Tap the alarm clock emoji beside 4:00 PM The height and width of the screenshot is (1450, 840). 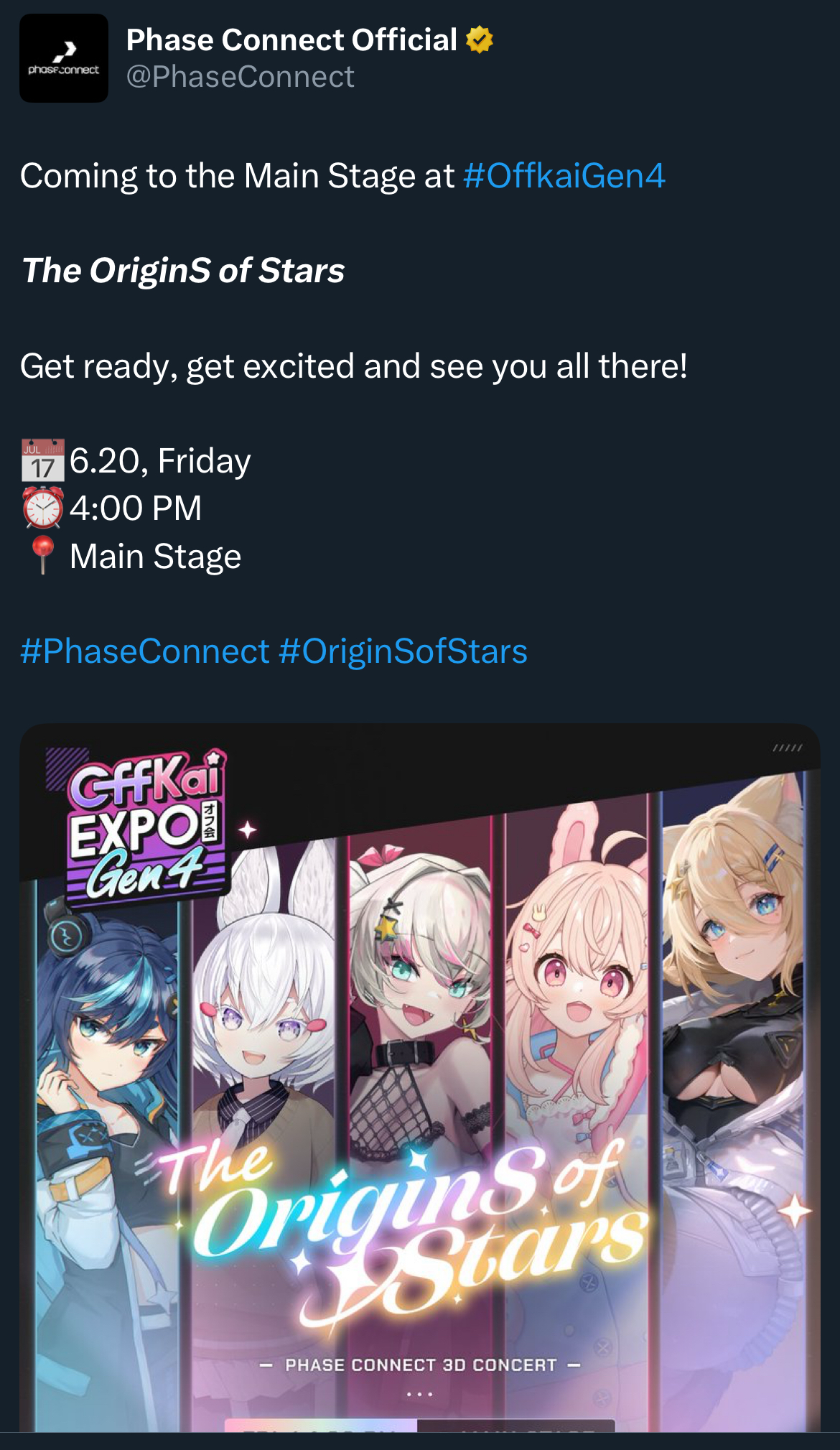[43, 508]
